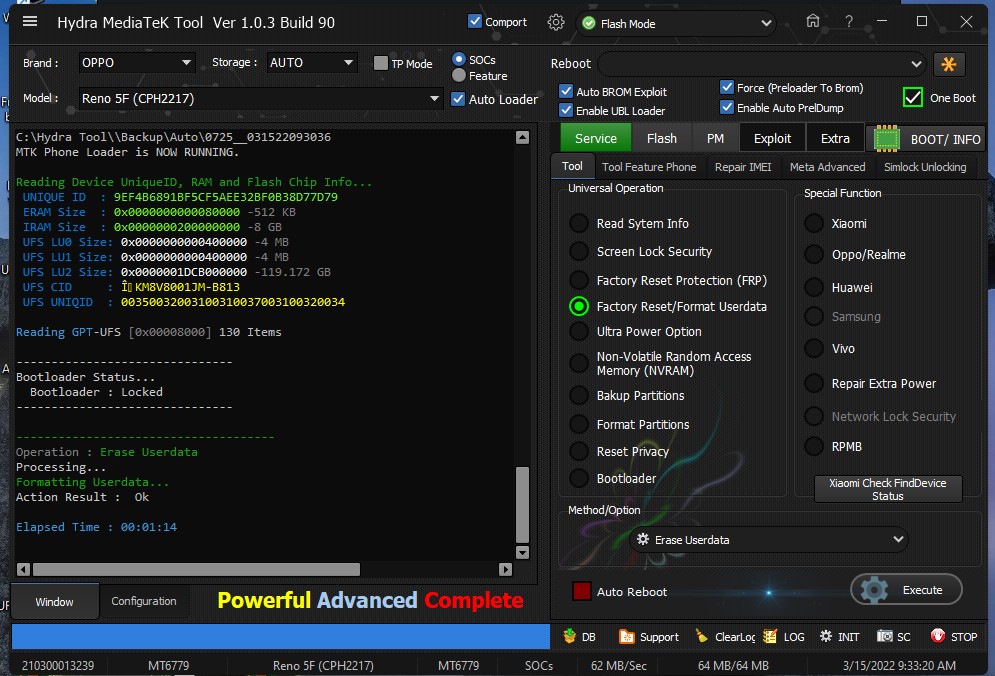Image resolution: width=995 pixels, height=676 pixels.
Task: Take screenshot with SC camera icon
Action: click(x=885, y=636)
